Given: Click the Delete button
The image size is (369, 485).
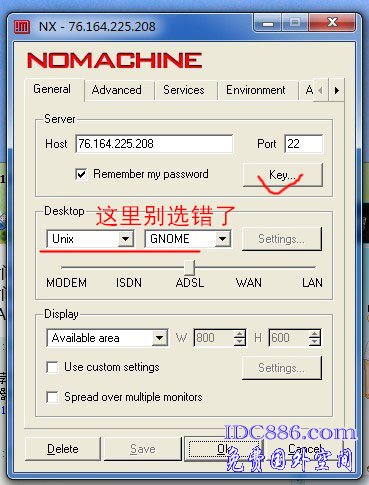Looking at the screenshot, I should pos(63,449).
